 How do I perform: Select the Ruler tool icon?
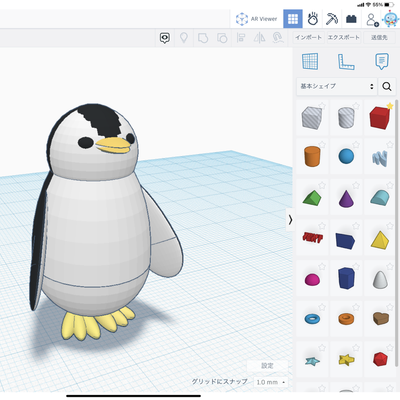346,62
